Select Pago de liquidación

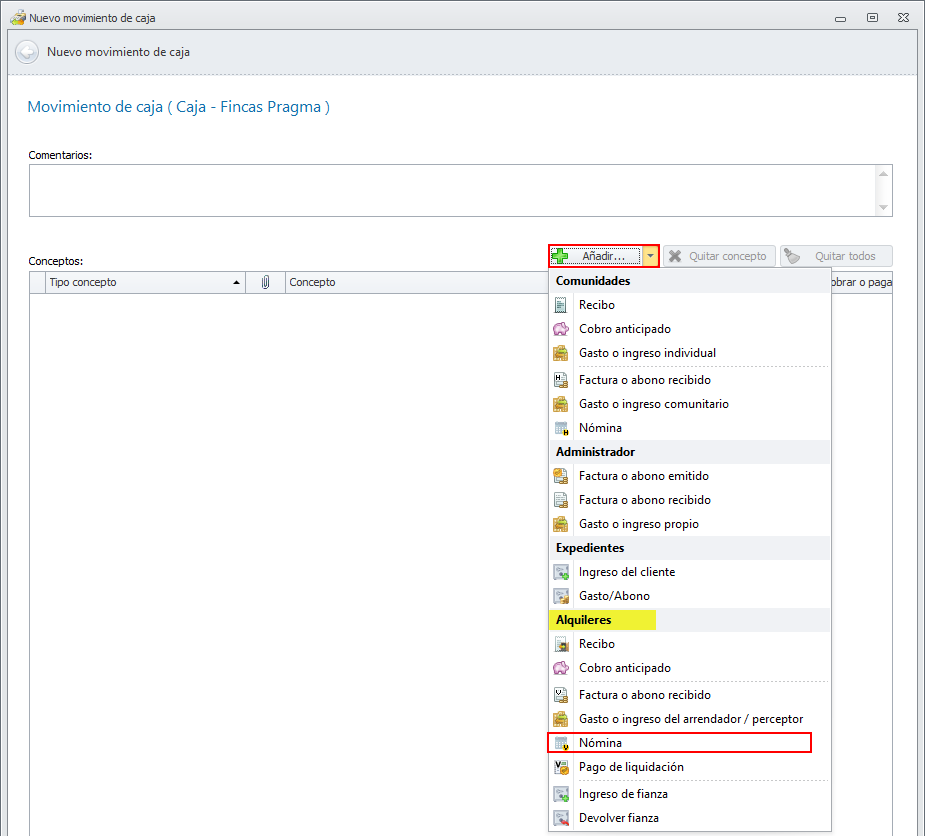point(690,768)
